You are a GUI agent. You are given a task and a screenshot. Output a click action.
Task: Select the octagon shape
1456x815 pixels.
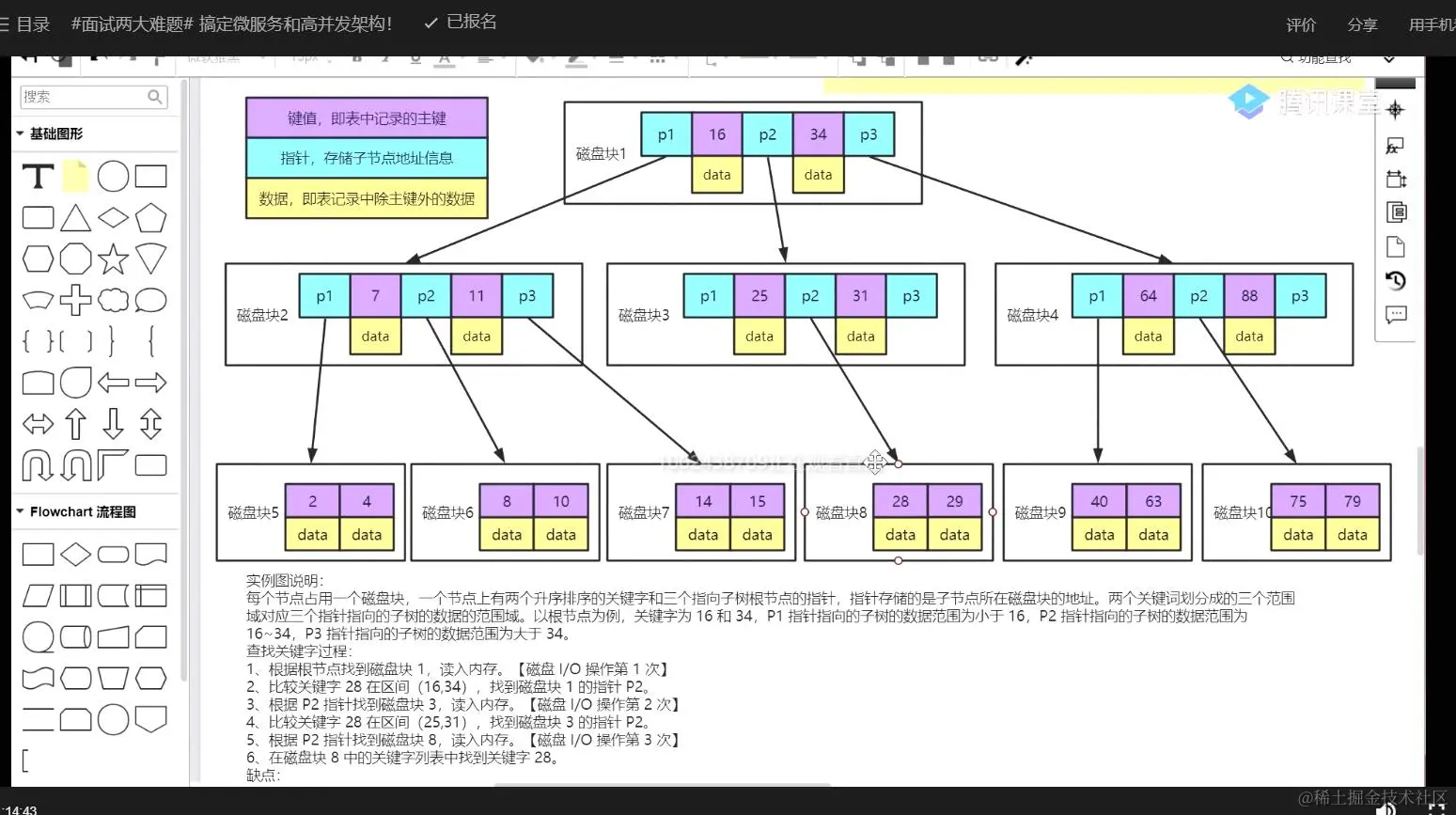75,259
